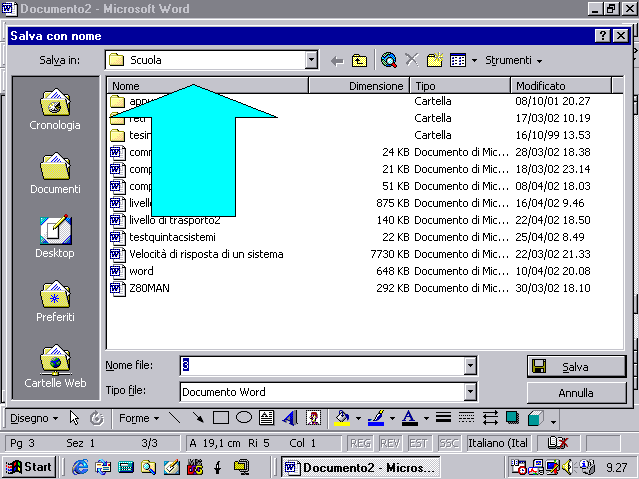Expand the Nome file dropdown
The image size is (639, 479).
[x=470, y=366]
